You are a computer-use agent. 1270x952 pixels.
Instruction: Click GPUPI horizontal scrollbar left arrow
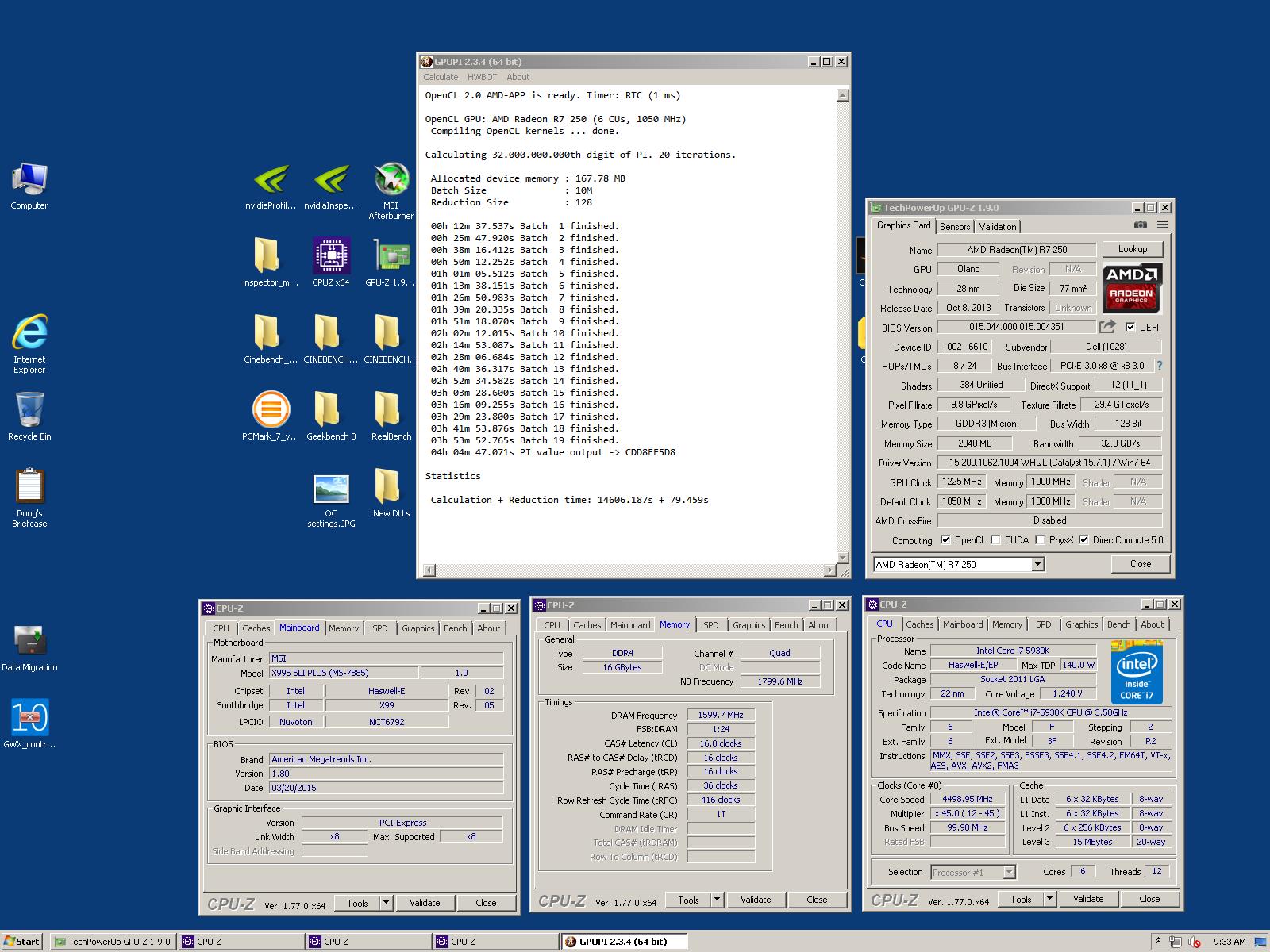429,570
